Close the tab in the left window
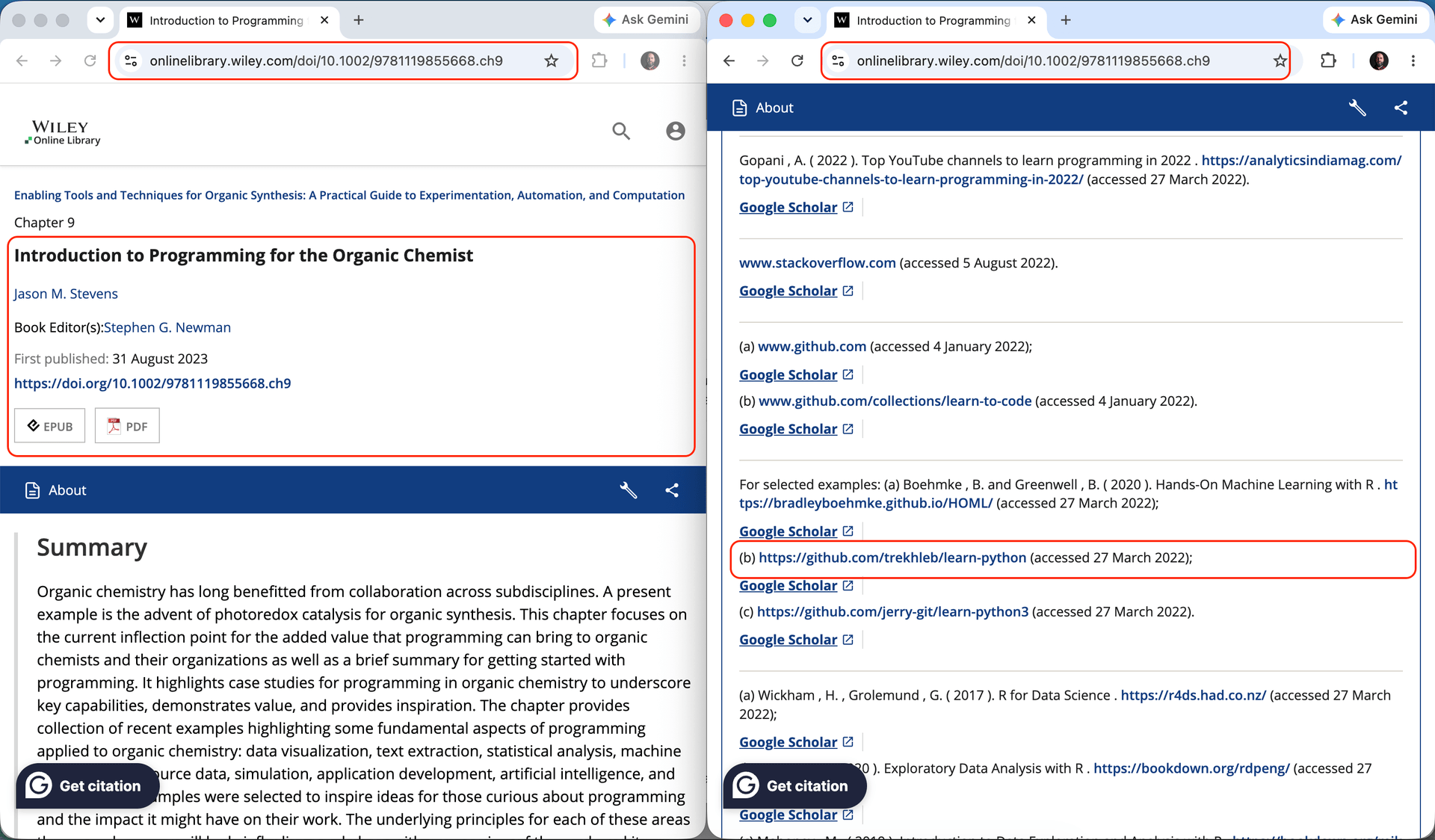Viewport: 1435px width, 840px height. pyautogui.click(x=324, y=20)
